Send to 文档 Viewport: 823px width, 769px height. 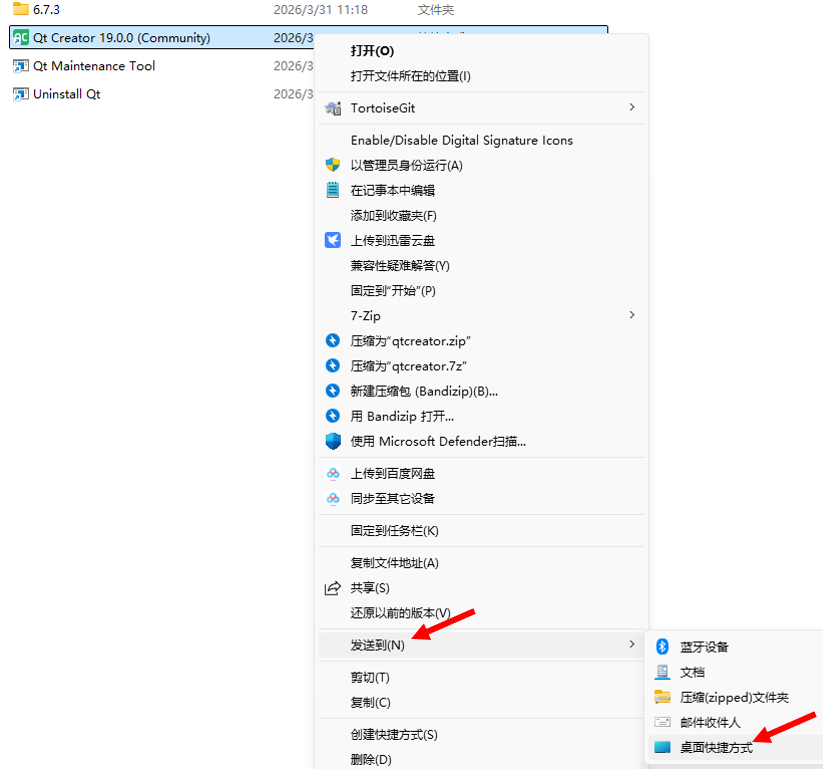tap(692, 672)
